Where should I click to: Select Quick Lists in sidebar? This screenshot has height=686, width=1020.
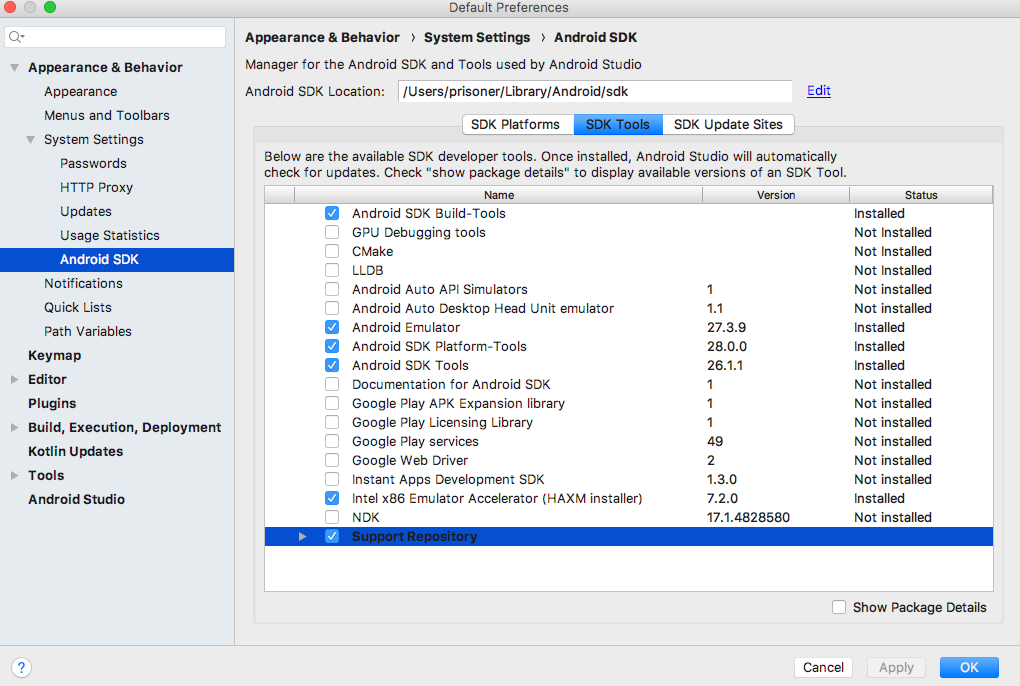click(77, 308)
